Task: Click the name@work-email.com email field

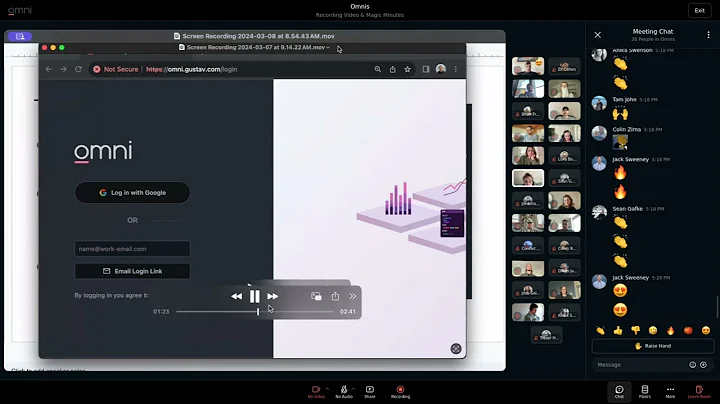Action: pos(132,249)
